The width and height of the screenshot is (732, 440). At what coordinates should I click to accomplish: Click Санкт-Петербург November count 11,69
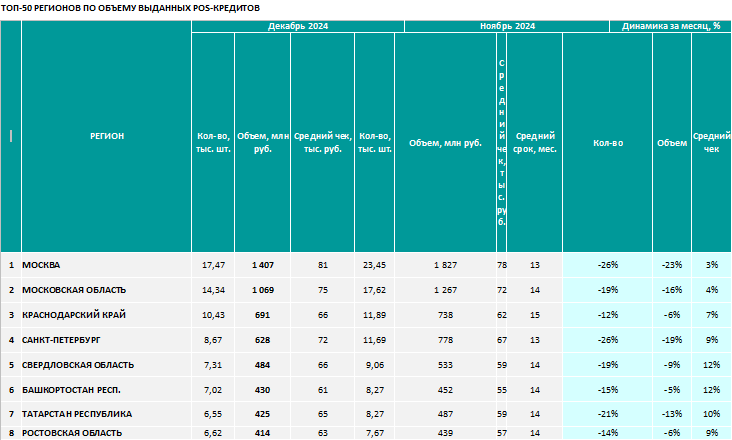(374, 340)
